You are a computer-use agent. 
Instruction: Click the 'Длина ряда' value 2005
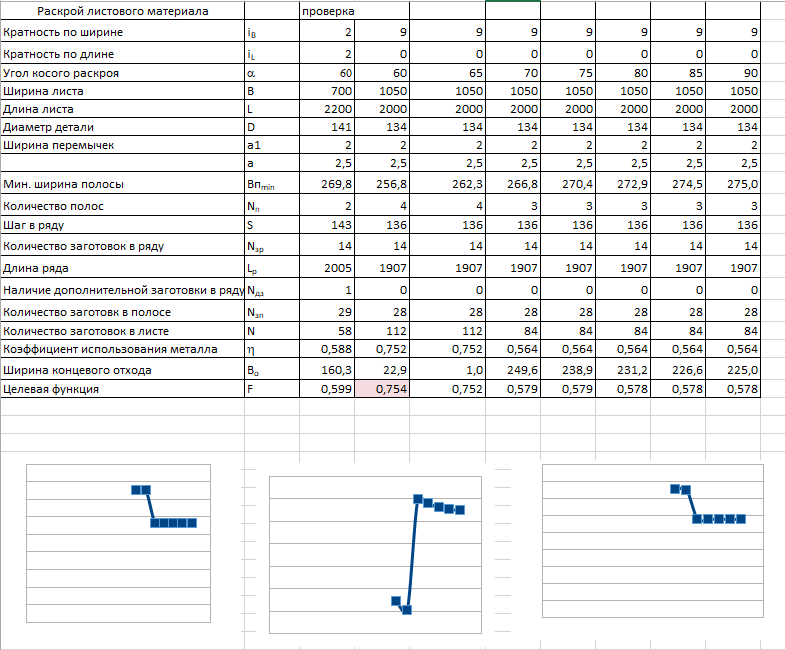click(x=327, y=268)
